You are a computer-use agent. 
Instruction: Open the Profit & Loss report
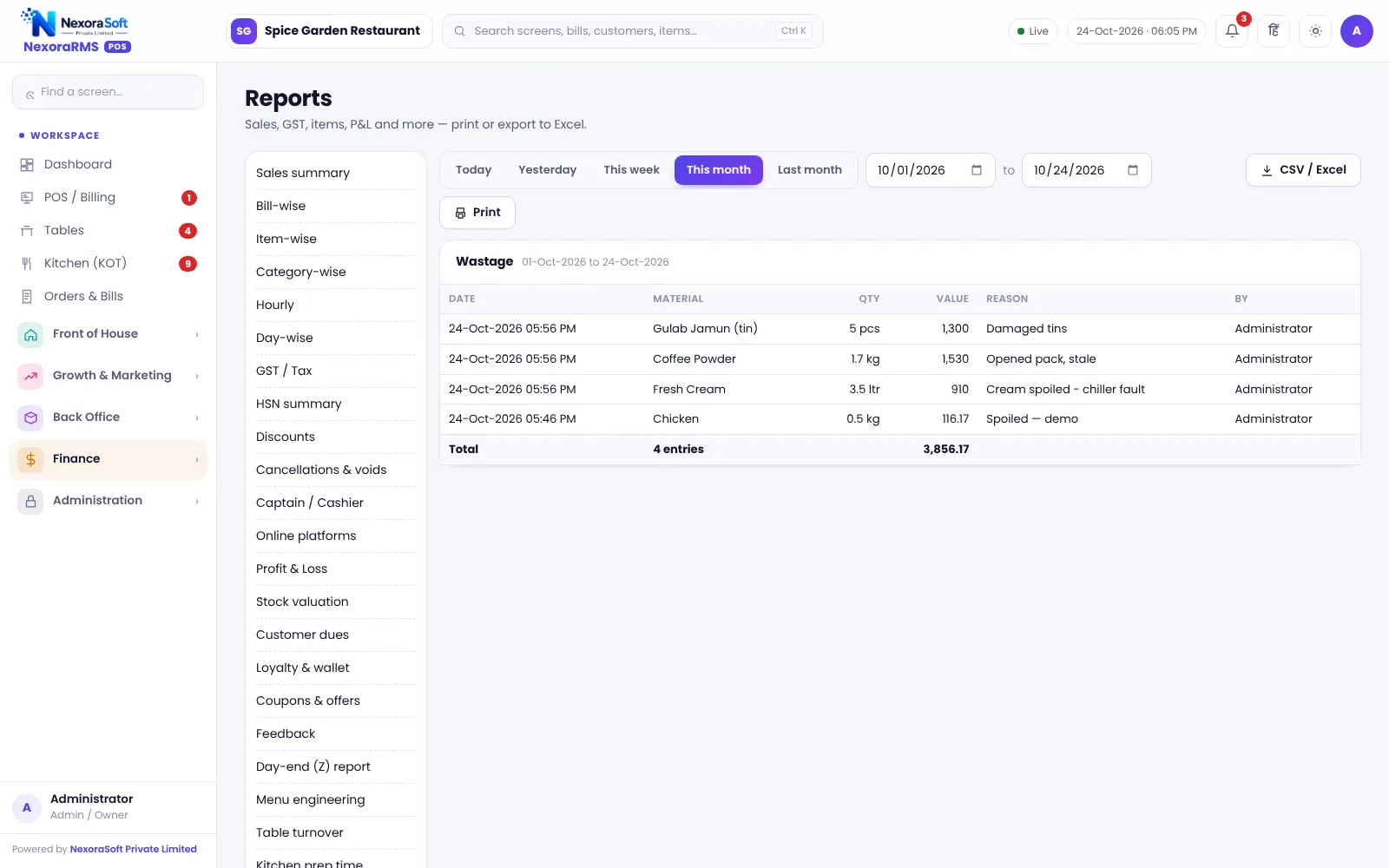click(x=335, y=569)
